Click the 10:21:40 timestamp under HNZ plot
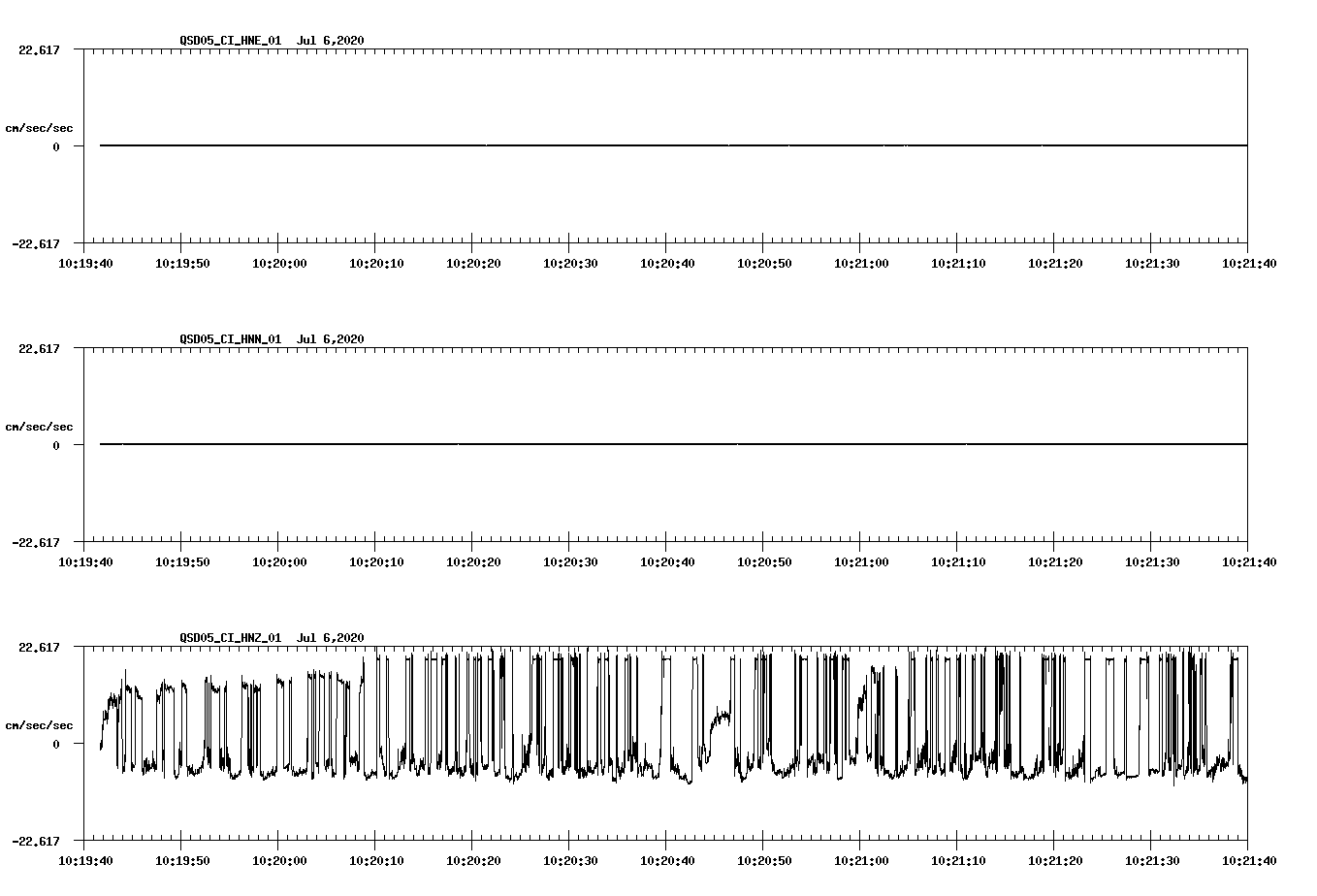1317x896 pixels. coord(1248,860)
